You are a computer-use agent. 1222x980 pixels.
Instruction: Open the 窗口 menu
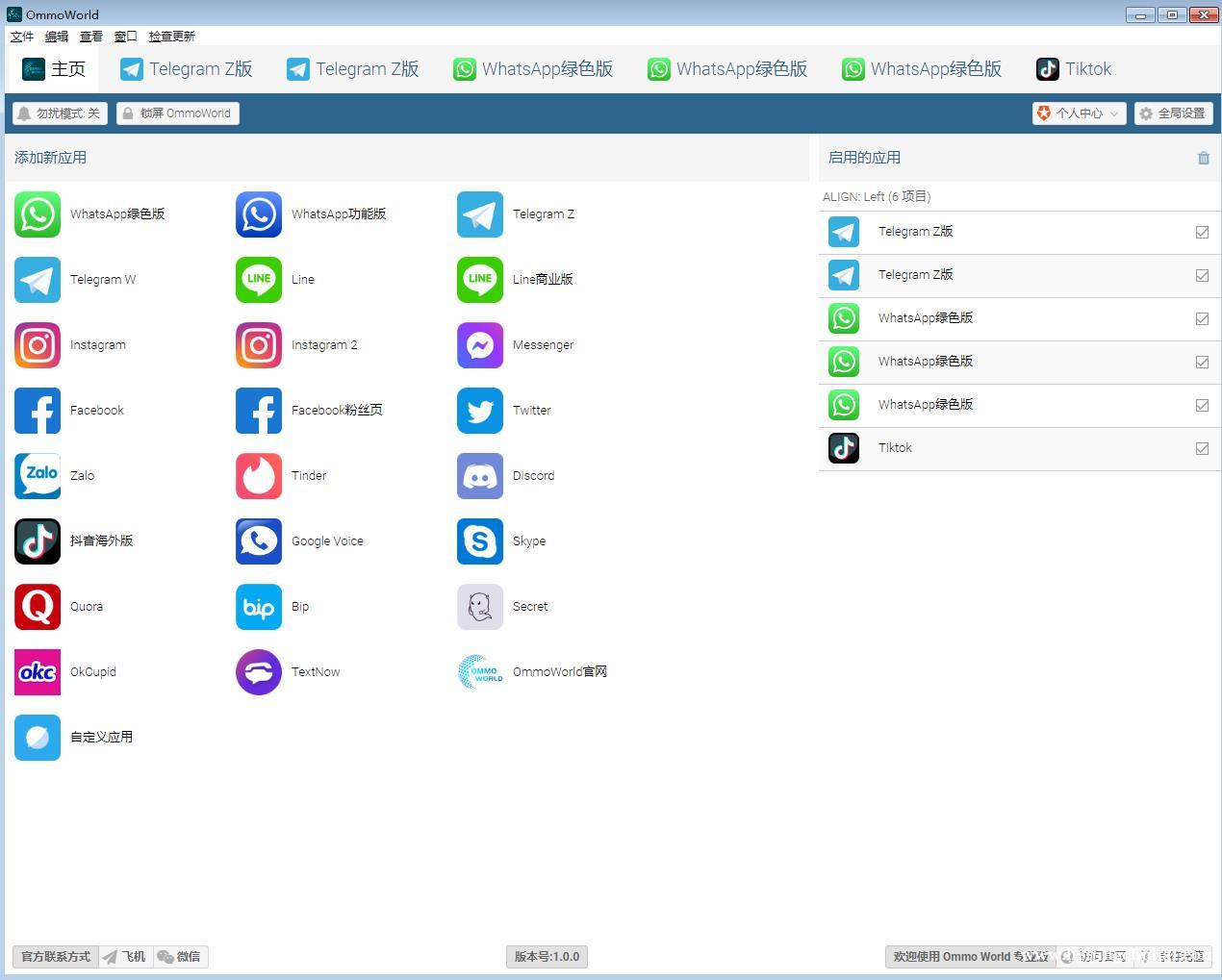(126, 37)
